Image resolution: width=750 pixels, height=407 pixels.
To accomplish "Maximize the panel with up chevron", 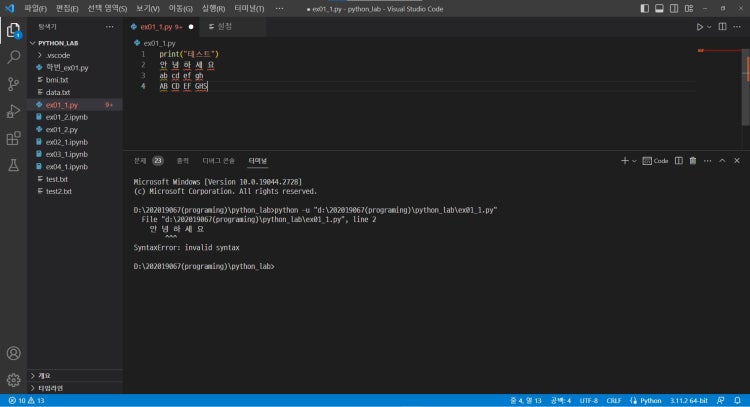I will tap(722, 161).
